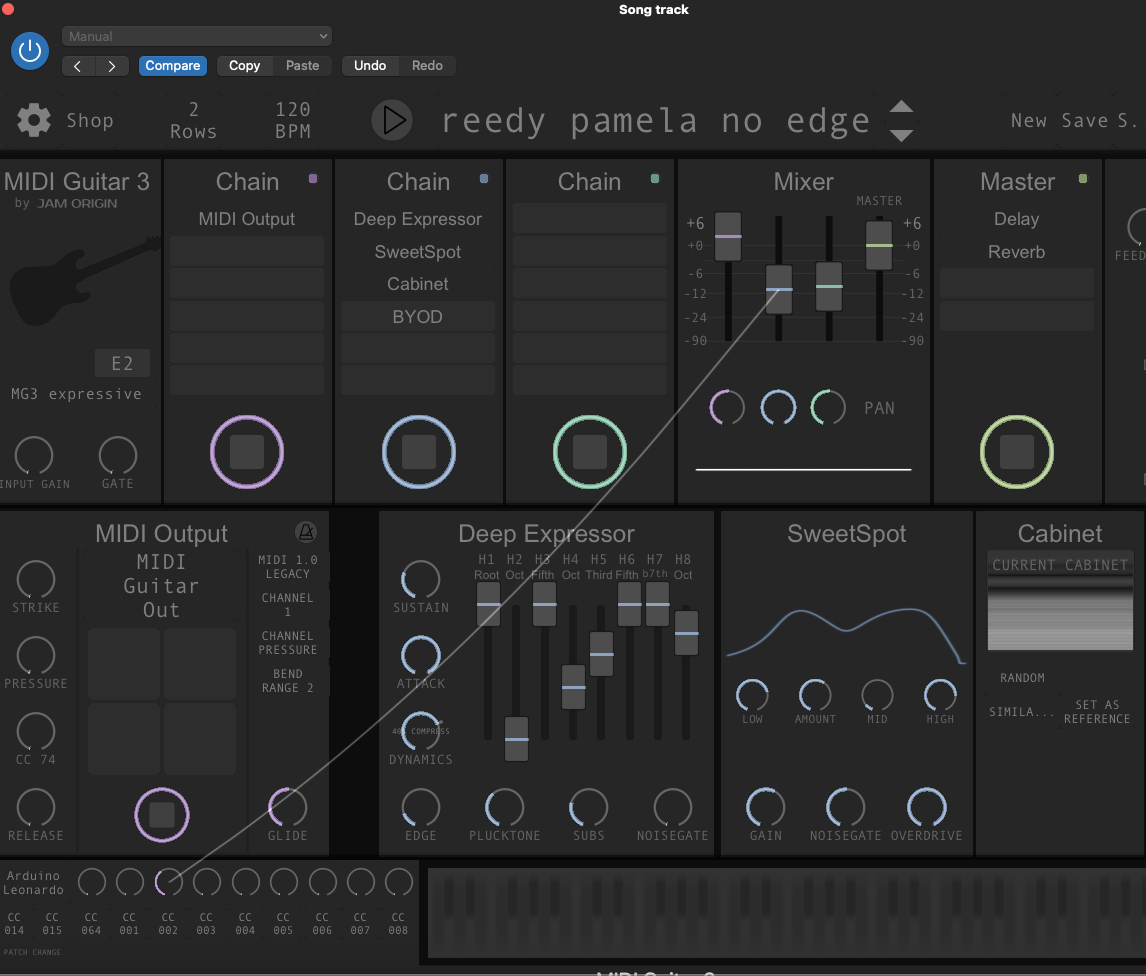Click the metronome icon in MIDI Output
Screen dimensions: 1146x976
coord(305,532)
